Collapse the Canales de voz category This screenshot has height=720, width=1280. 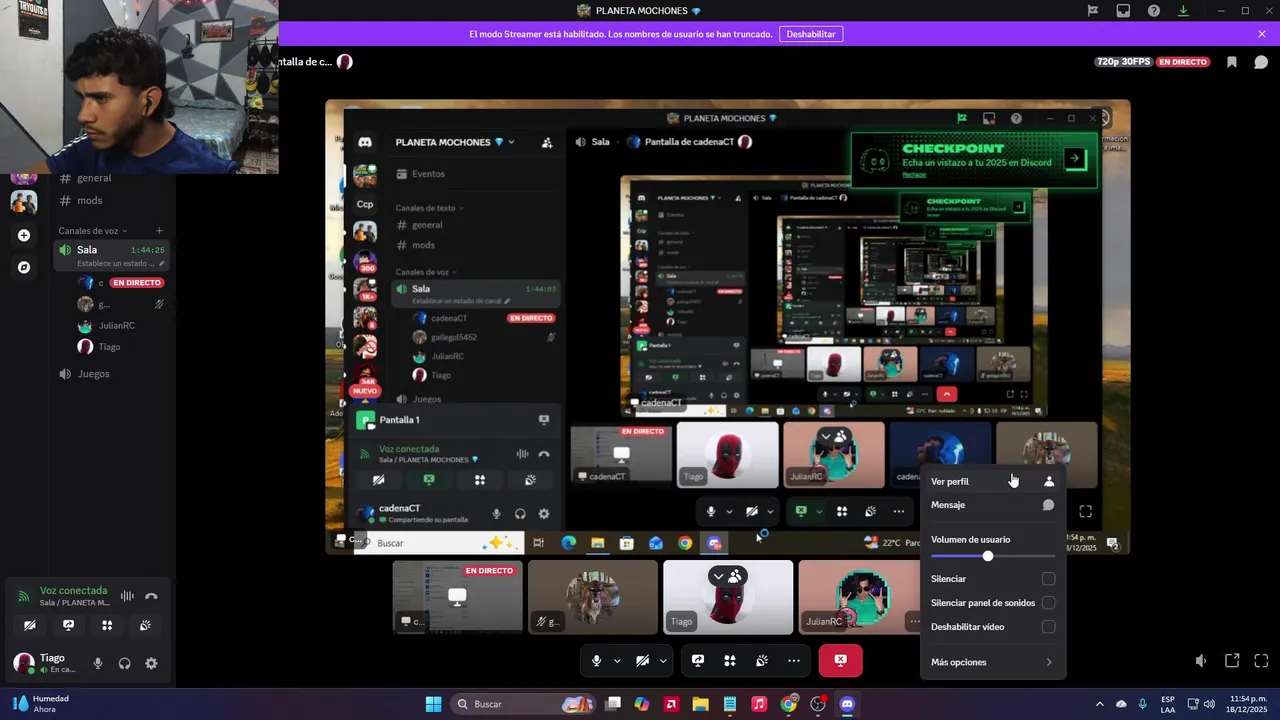click(92, 231)
